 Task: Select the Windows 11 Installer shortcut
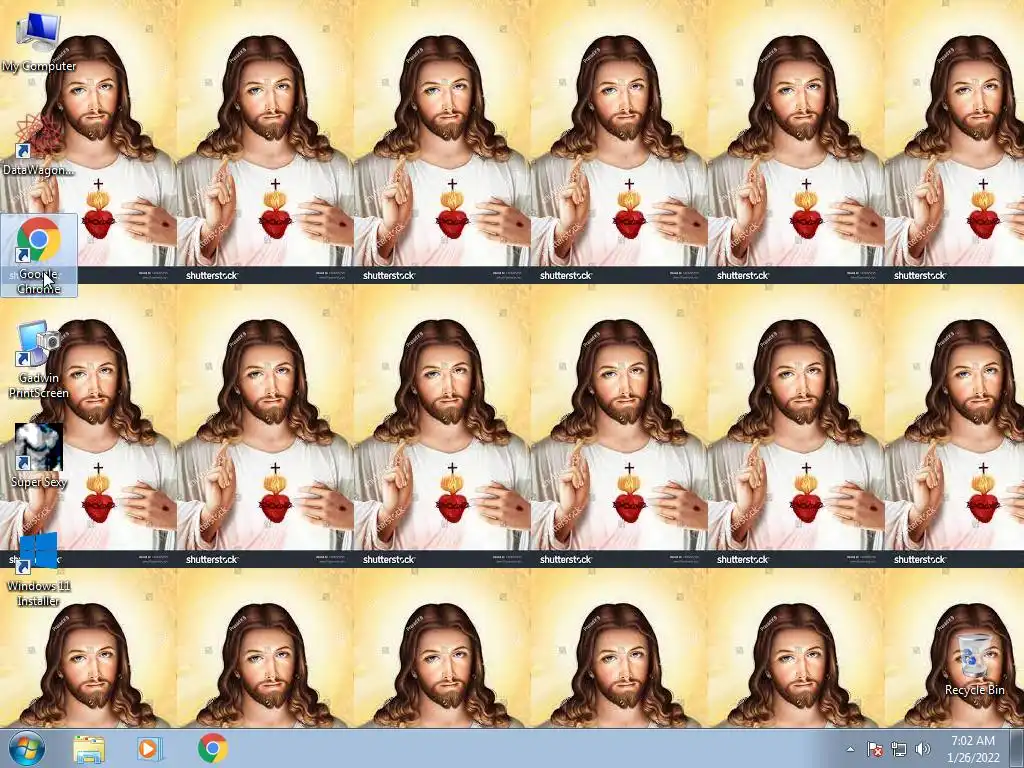coord(39,570)
